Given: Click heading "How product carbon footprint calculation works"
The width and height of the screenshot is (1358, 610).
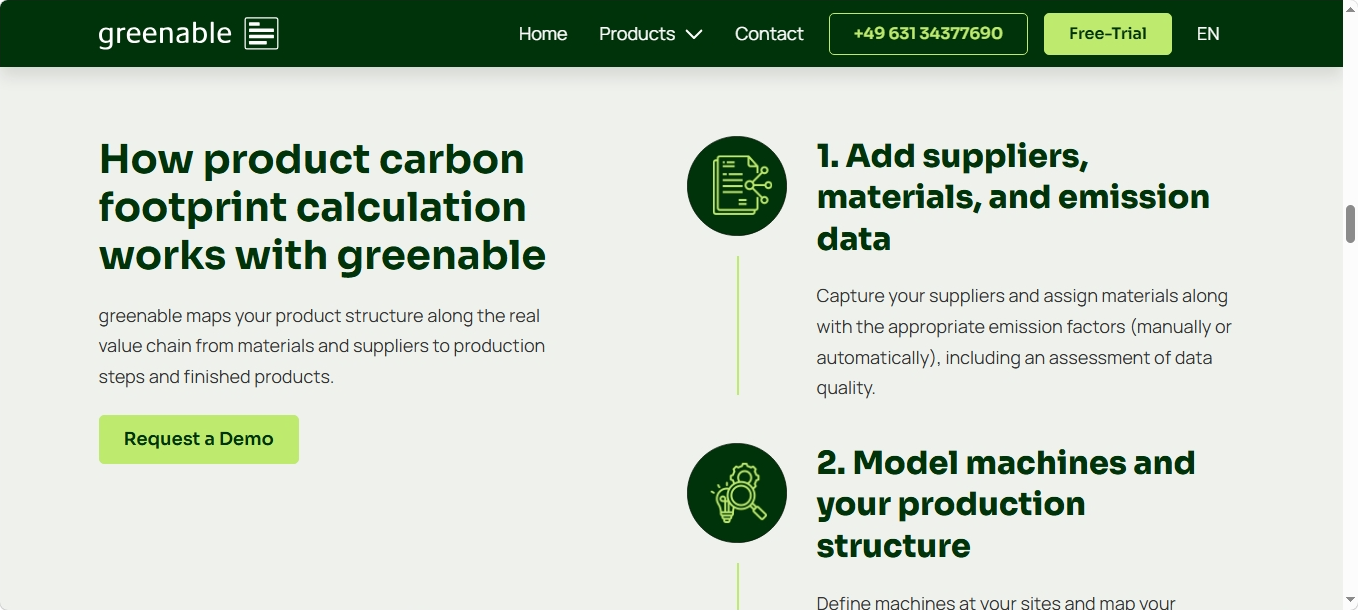Looking at the screenshot, I should pos(322,207).
